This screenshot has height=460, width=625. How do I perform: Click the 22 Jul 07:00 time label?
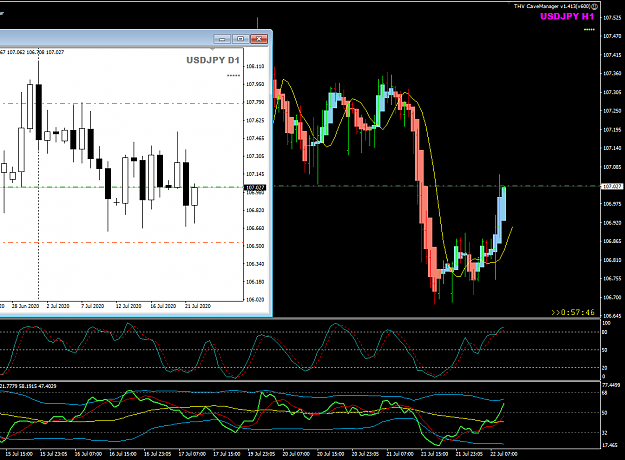click(x=504, y=454)
